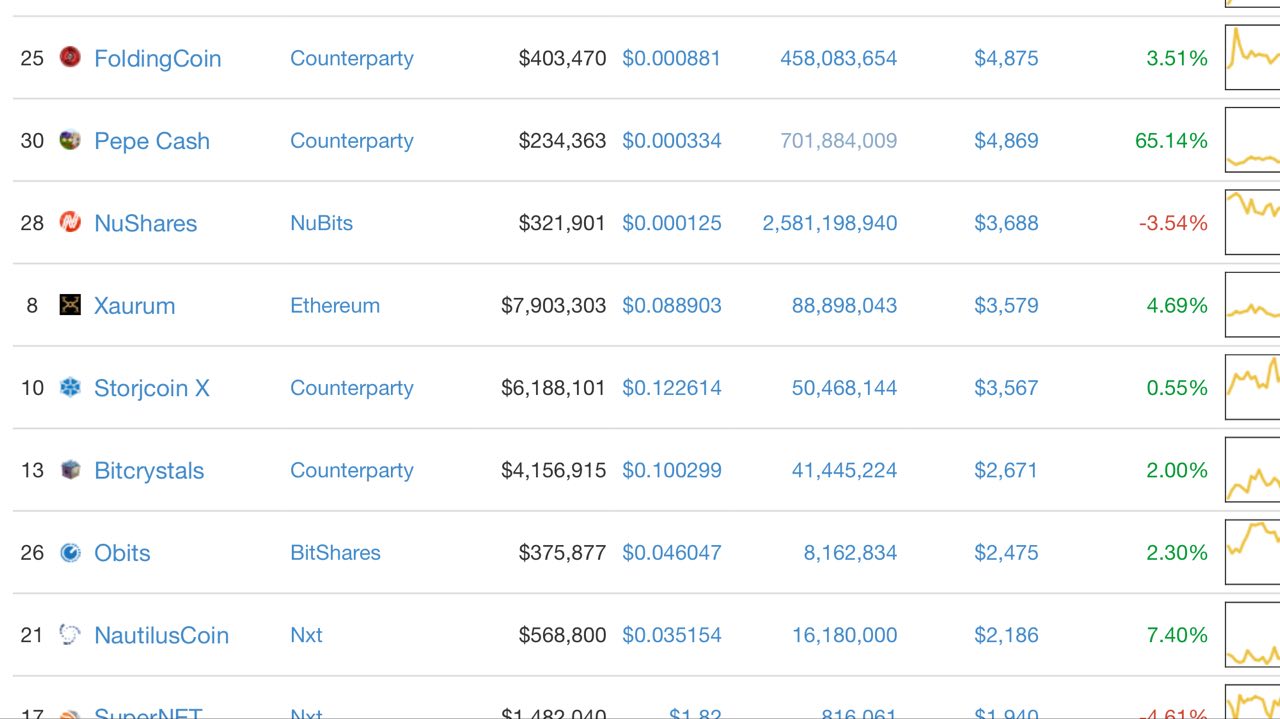Open the Xaurum seven-day price graph
This screenshot has height=719, width=1280.
pos(1252,305)
